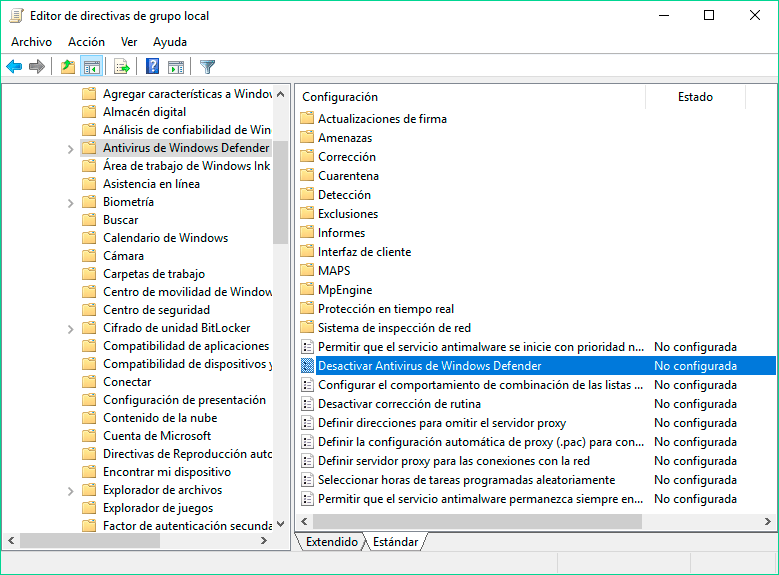This screenshot has height=575, width=779.
Task: Toggle the show/hide action pane icon
Action: [x=176, y=67]
